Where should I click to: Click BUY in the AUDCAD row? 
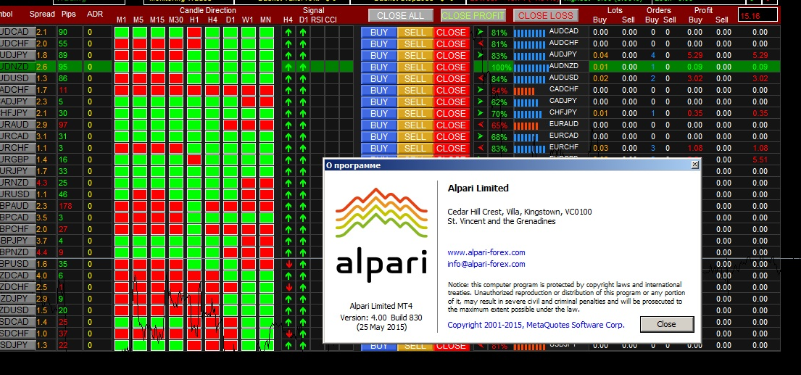379,32
